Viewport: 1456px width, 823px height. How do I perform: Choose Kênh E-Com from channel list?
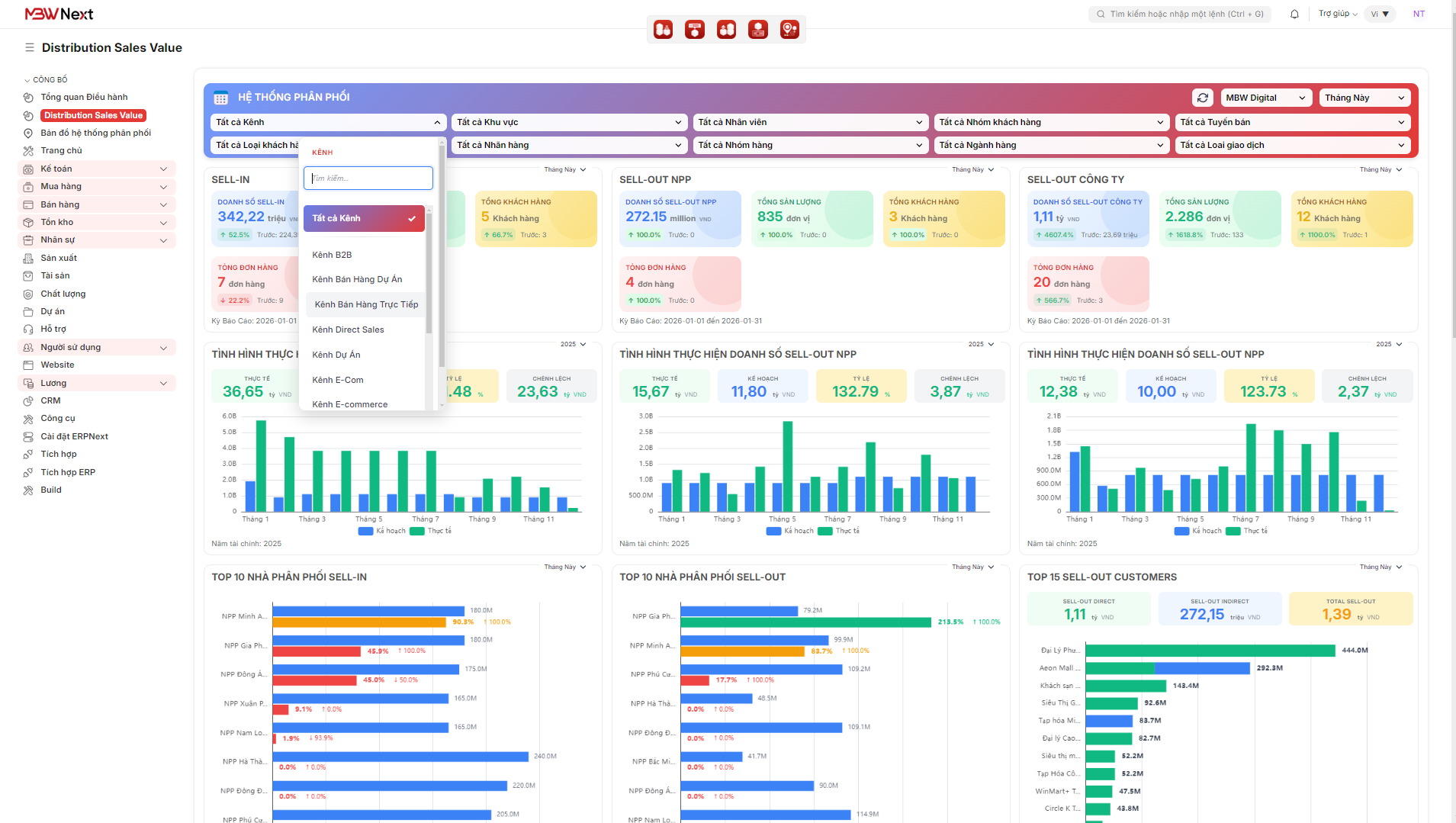[x=338, y=380]
